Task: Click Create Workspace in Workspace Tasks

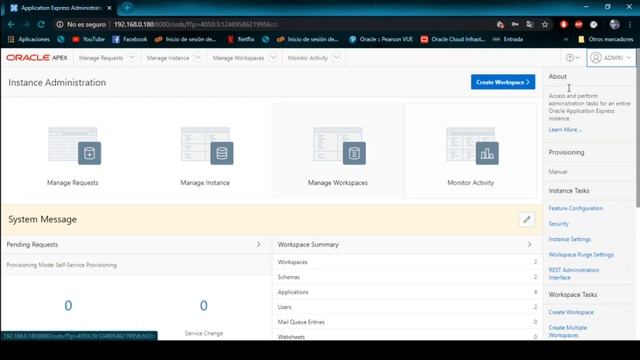Action: point(571,312)
